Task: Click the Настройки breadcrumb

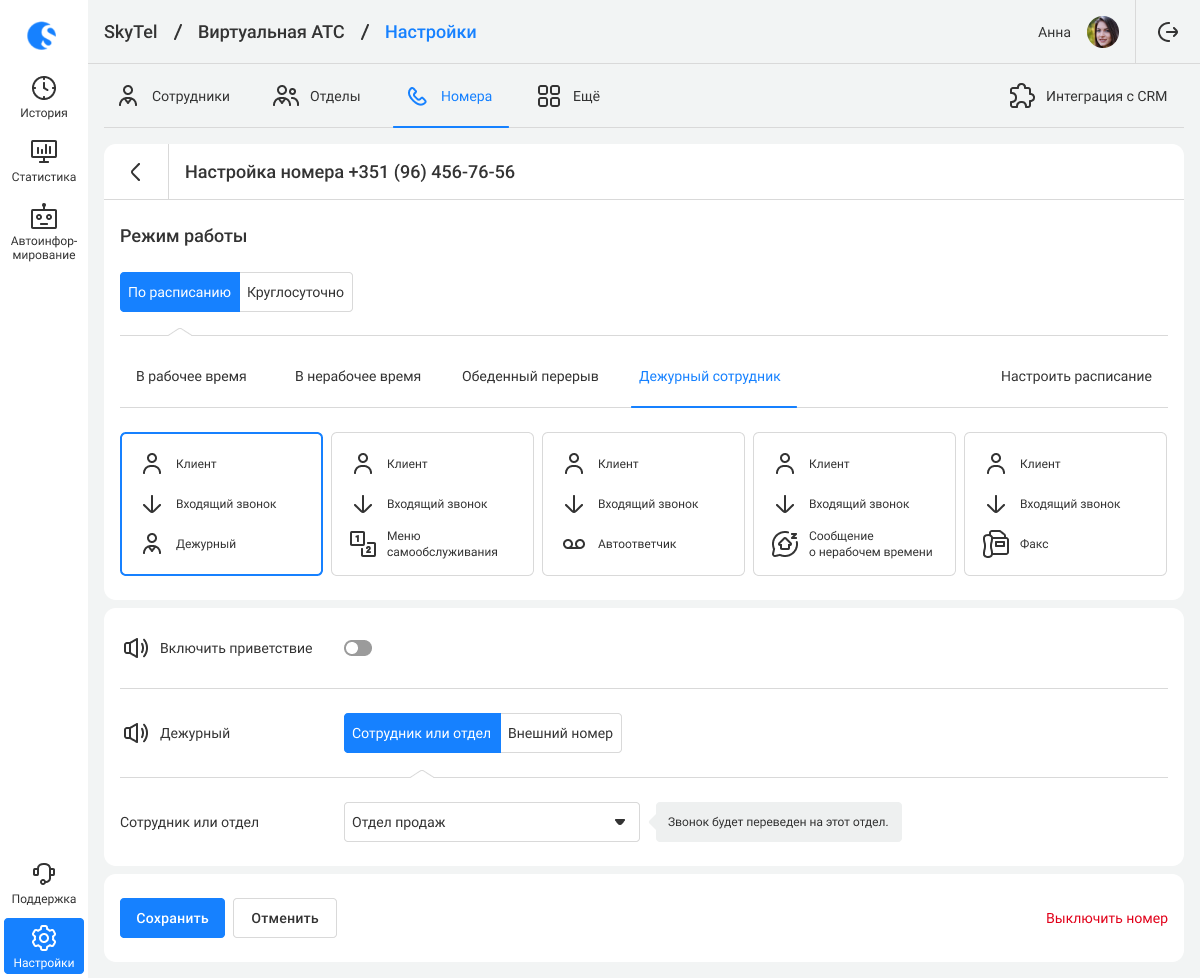Action: (x=431, y=32)
